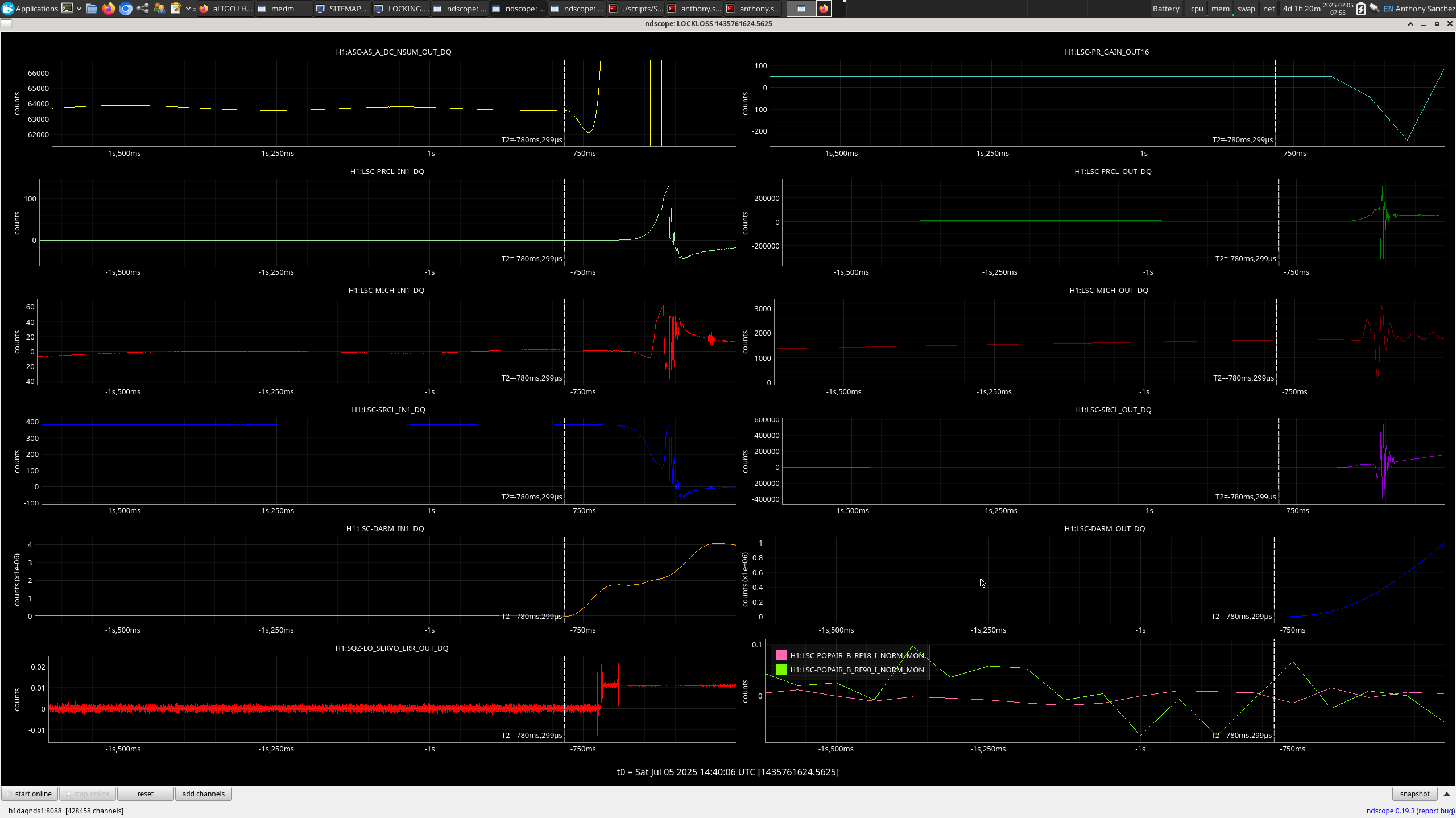Click the H1:LSC-POPAIR_B_RF90_I_NORM_MON legend label

click(x=857, y=670)
